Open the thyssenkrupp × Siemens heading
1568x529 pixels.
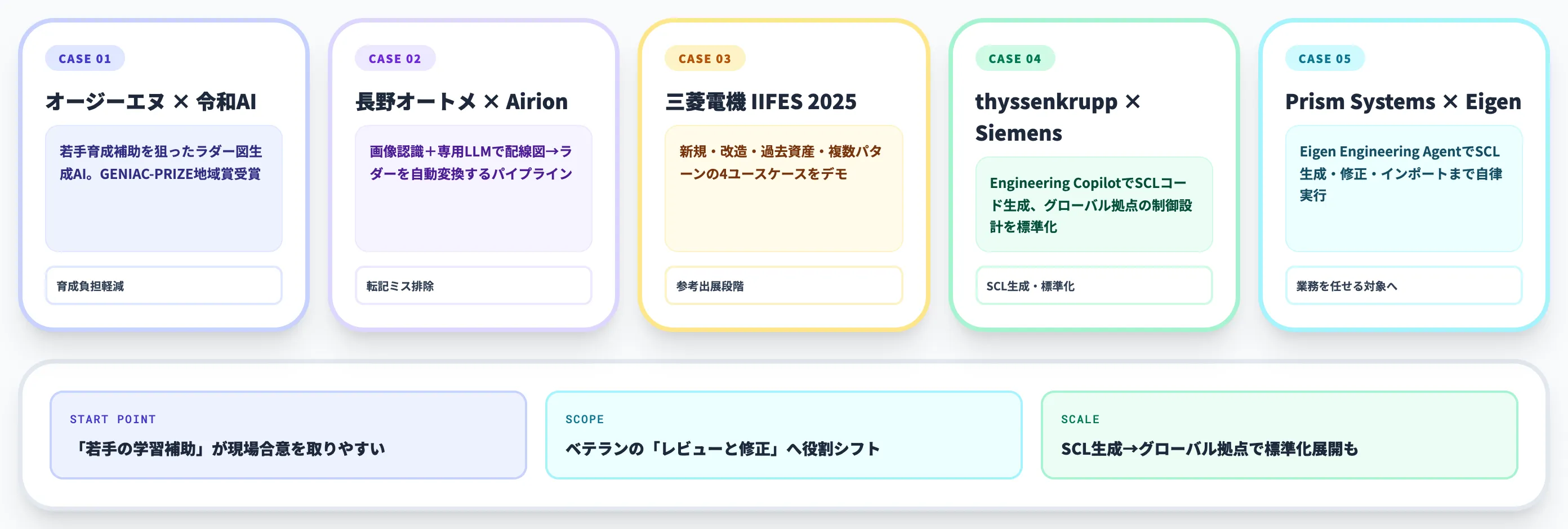point(1058,116)
